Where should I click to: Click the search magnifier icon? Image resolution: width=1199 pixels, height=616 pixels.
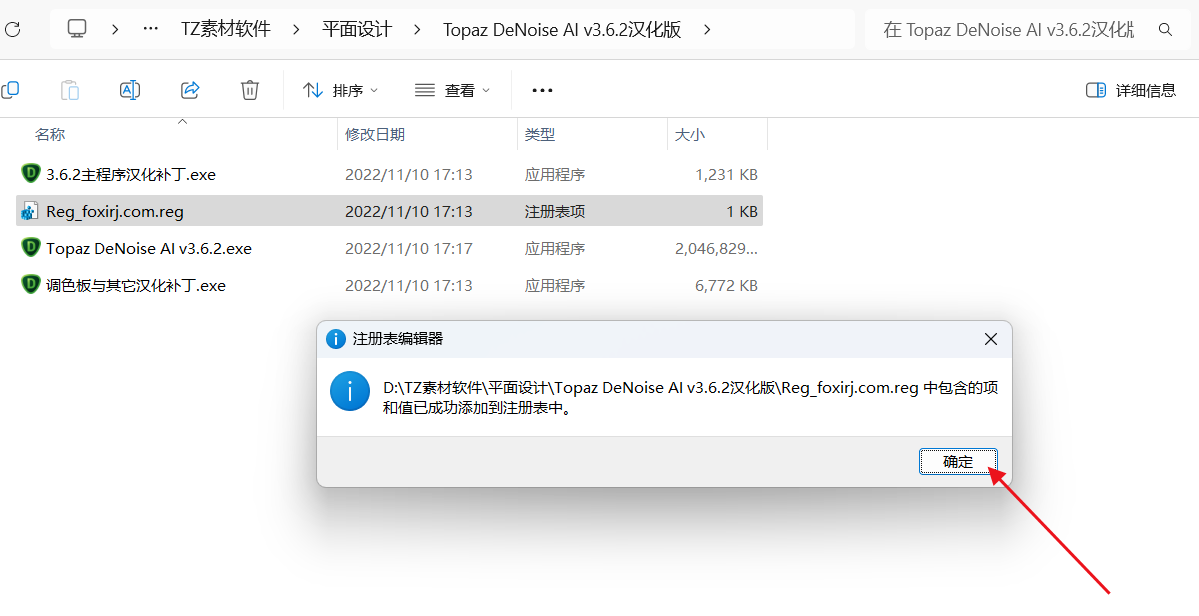click(x=1165, y=30)
